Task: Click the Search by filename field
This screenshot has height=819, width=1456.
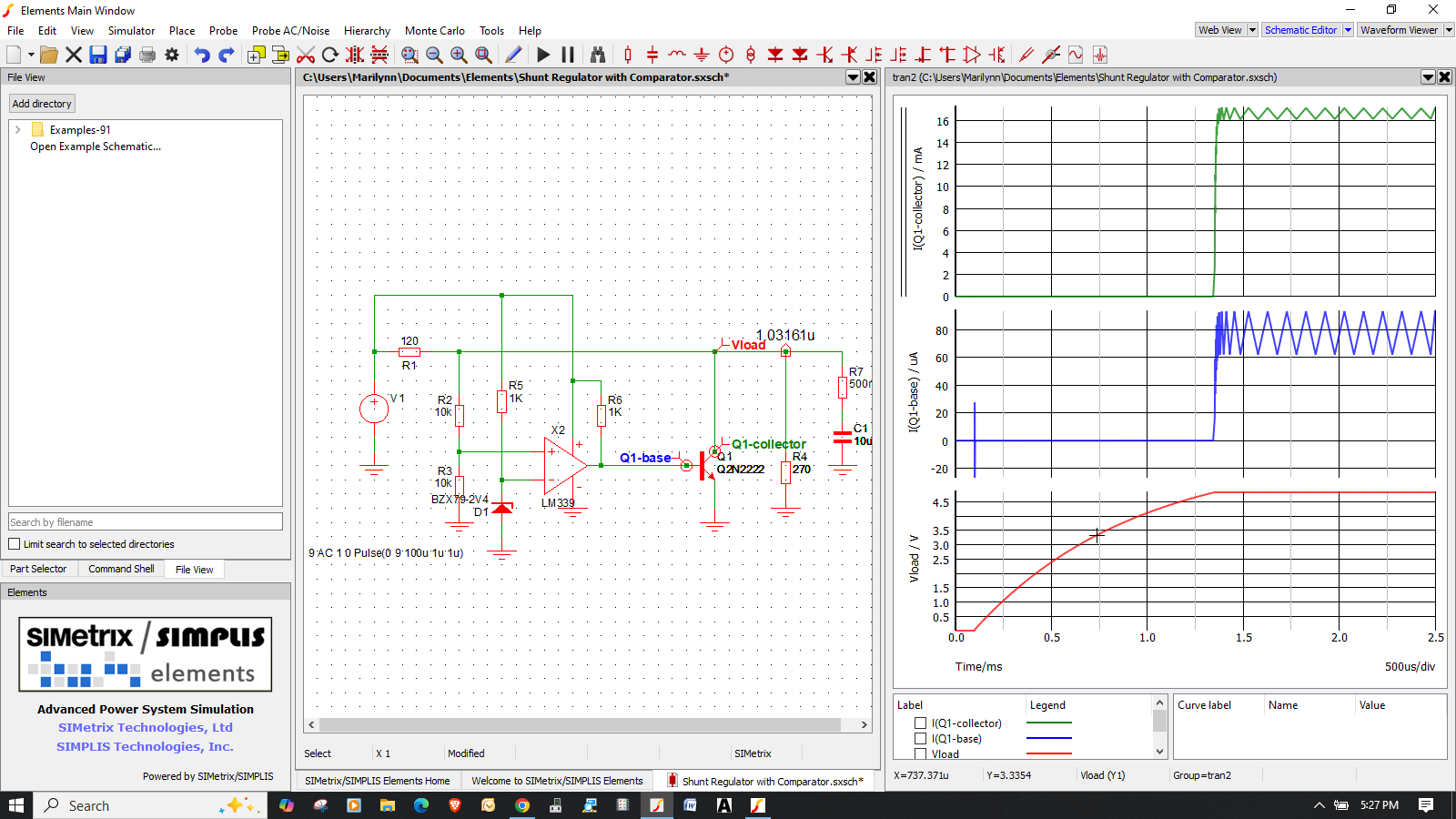Action: click(x=146, y=522)
